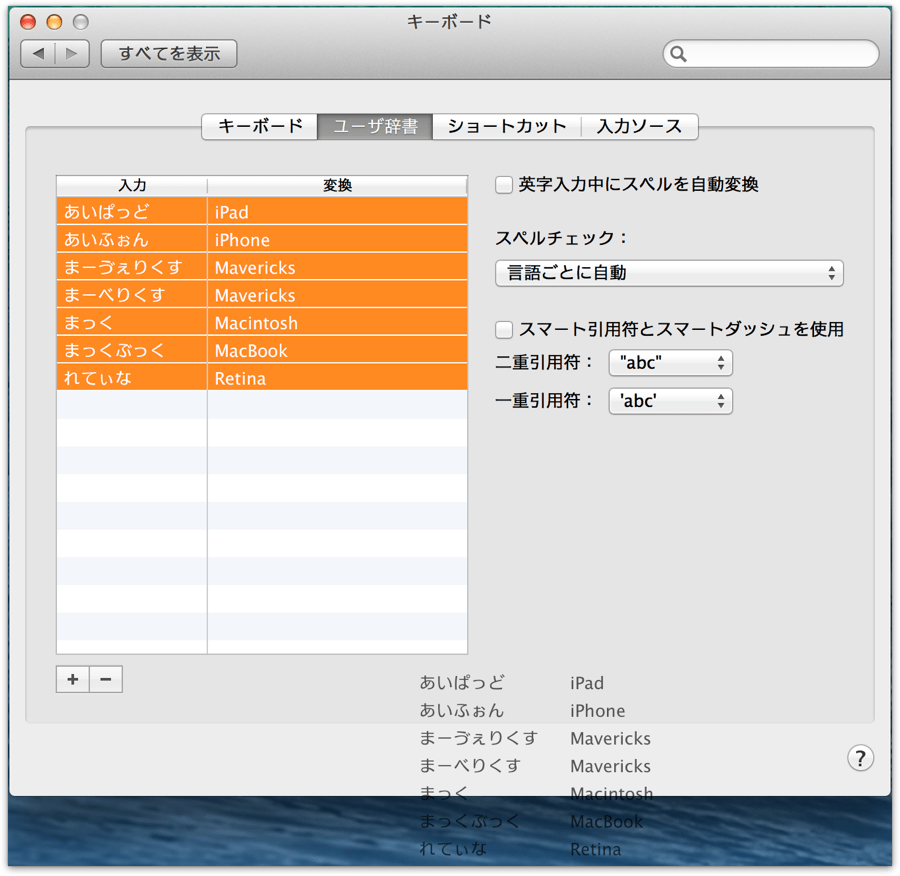Screen dimensions: 900x876
Task: Sort by the 変換 column header
Action: (x=338, y=185)
